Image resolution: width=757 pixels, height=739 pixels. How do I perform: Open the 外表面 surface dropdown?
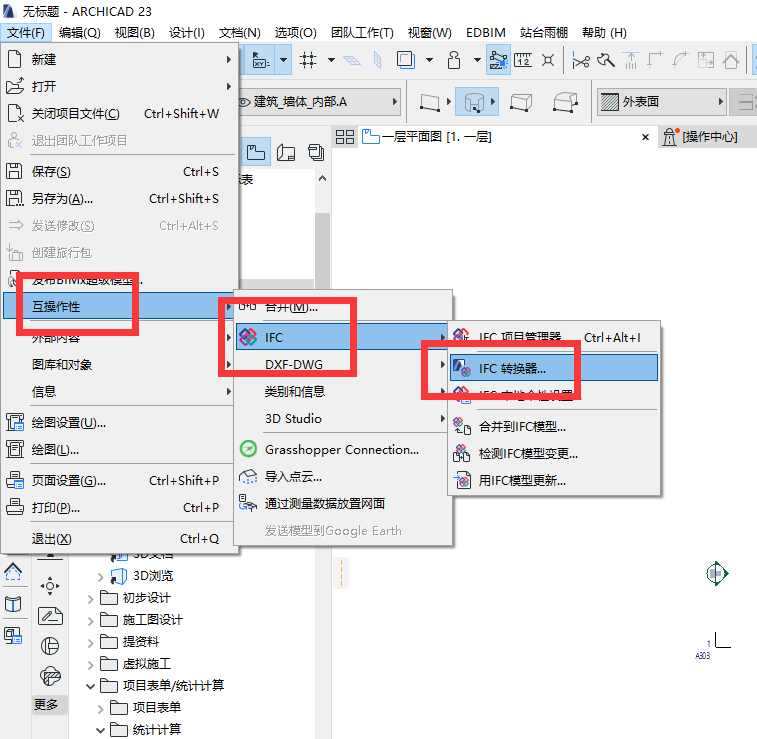pyautogui.click(x=662, y=102)
